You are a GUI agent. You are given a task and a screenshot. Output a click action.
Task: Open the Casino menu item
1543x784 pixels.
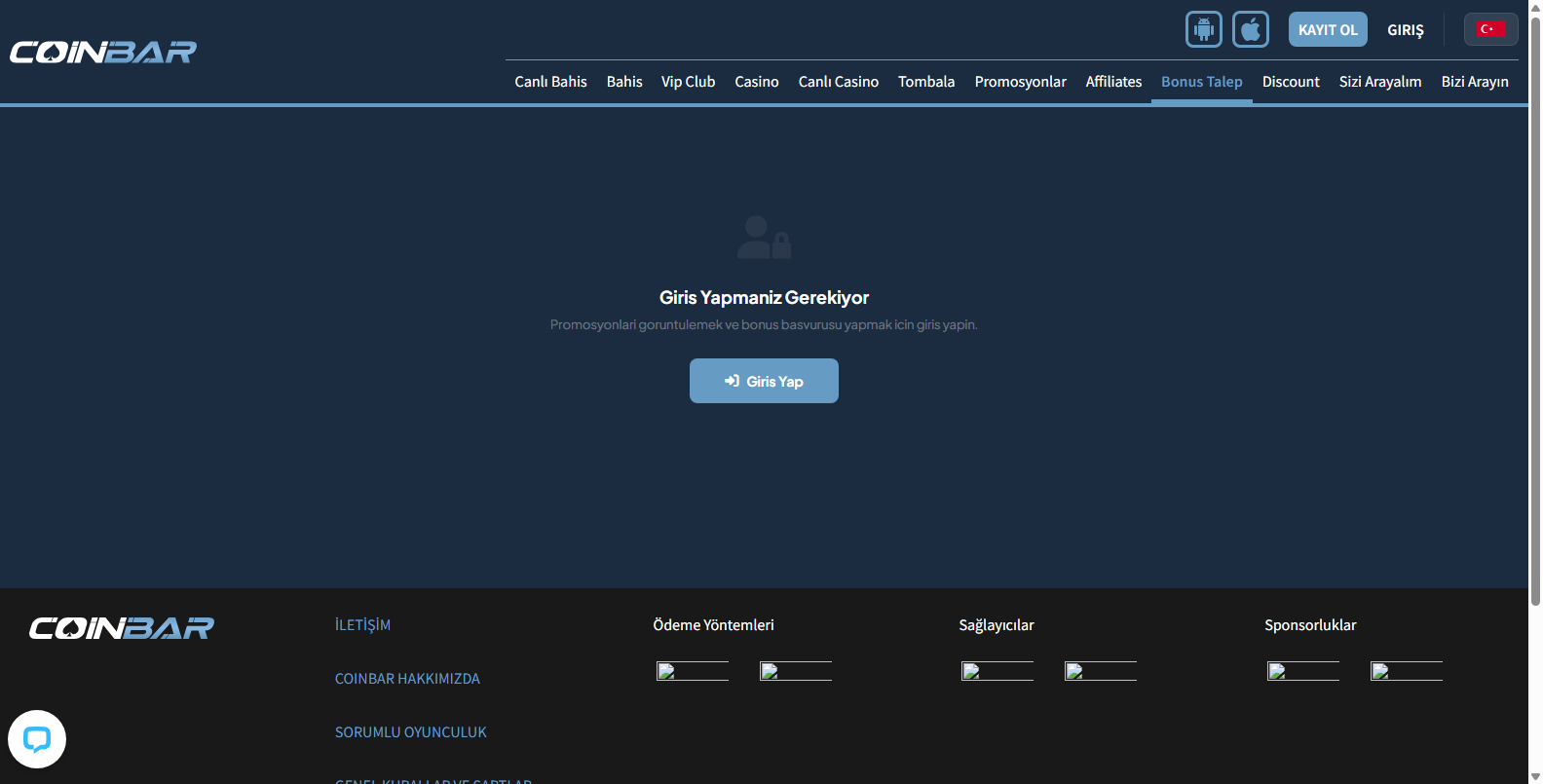pyautogui.click(x=757, y=82)
